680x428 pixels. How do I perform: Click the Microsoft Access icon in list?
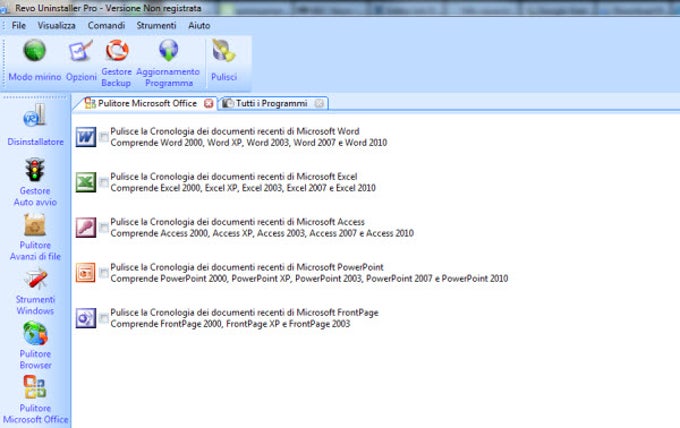pos(86,228)
